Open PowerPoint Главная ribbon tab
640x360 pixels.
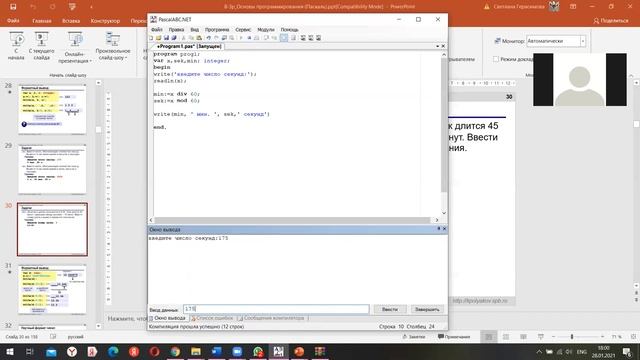coord(42,20)
